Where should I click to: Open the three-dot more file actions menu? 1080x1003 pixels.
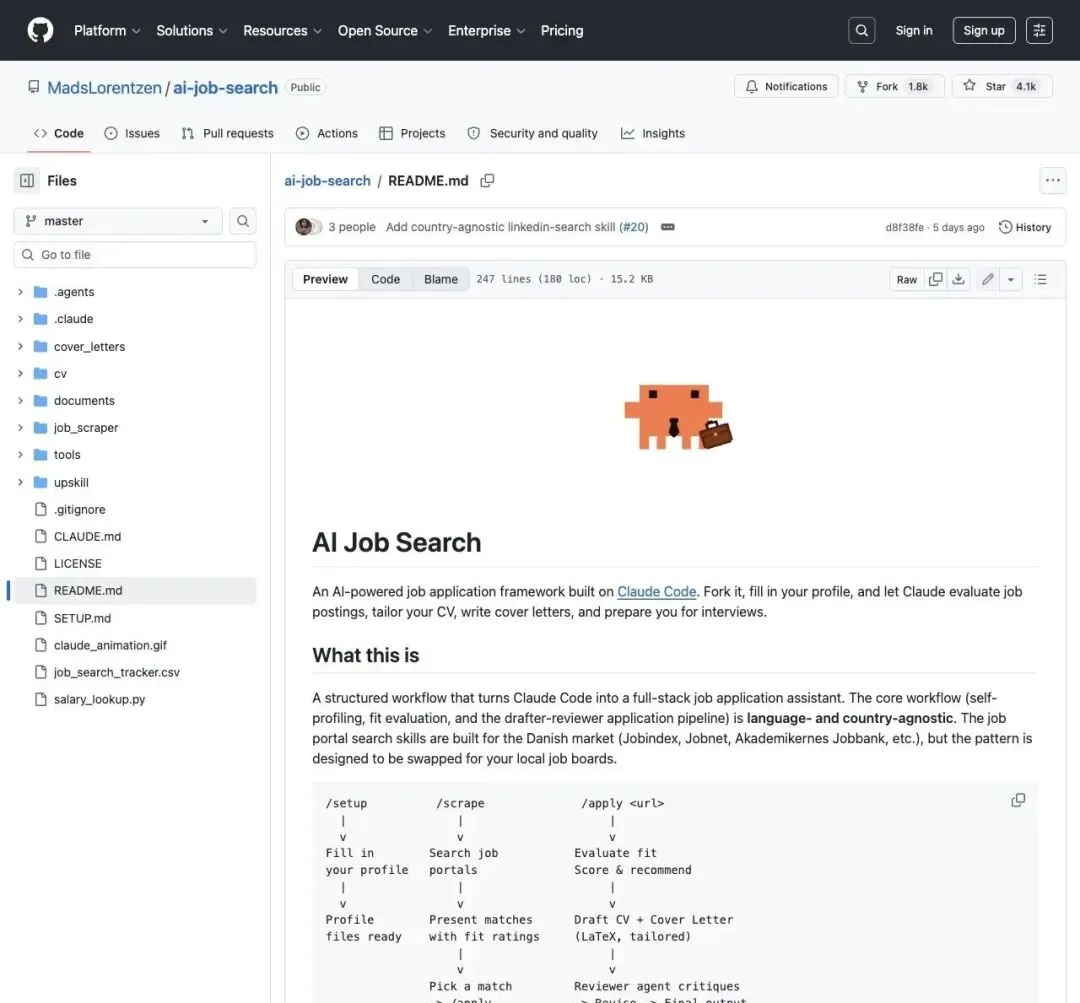[1052, 180]
